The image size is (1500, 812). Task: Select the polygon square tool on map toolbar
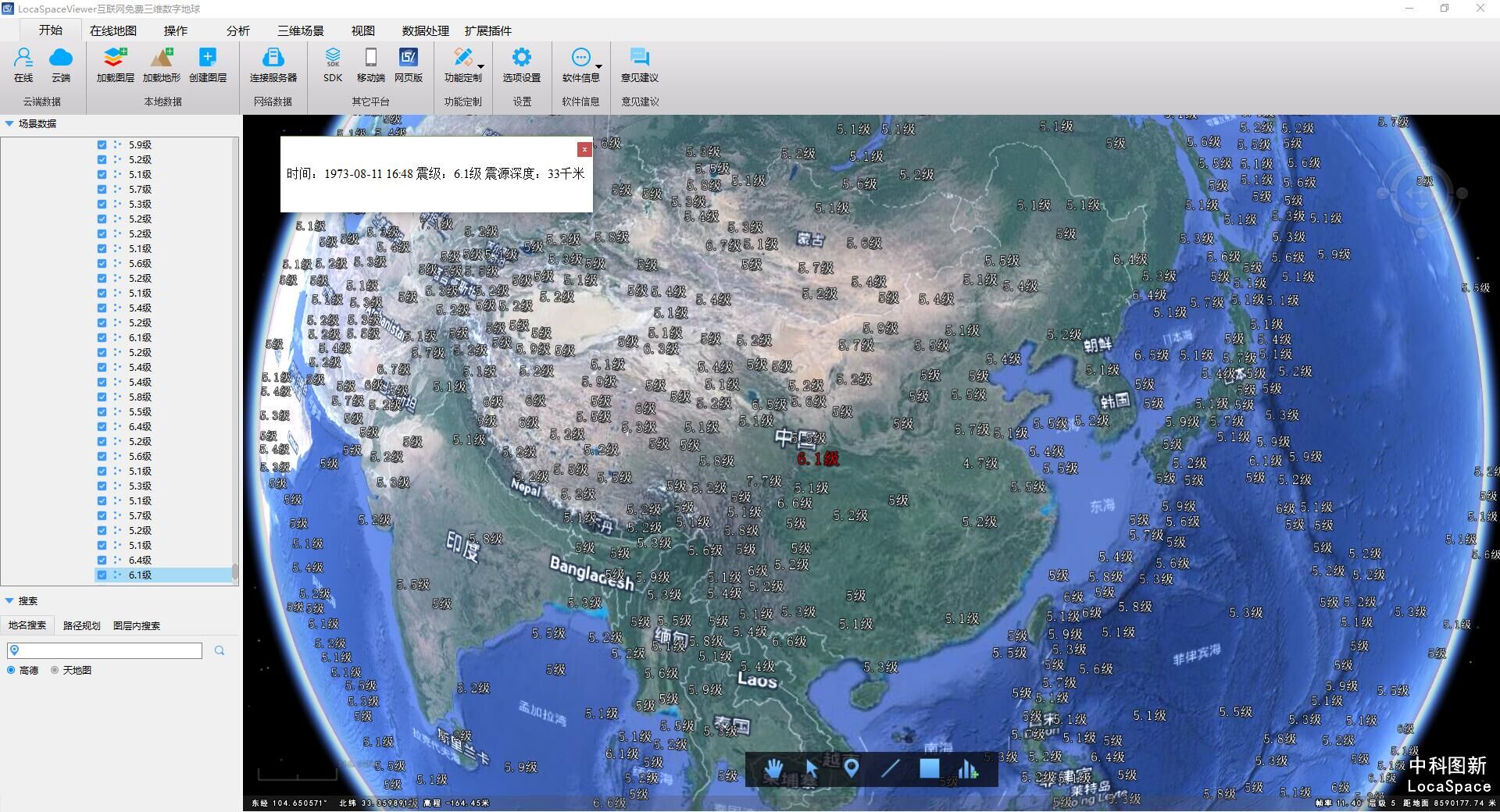[929, 769]
